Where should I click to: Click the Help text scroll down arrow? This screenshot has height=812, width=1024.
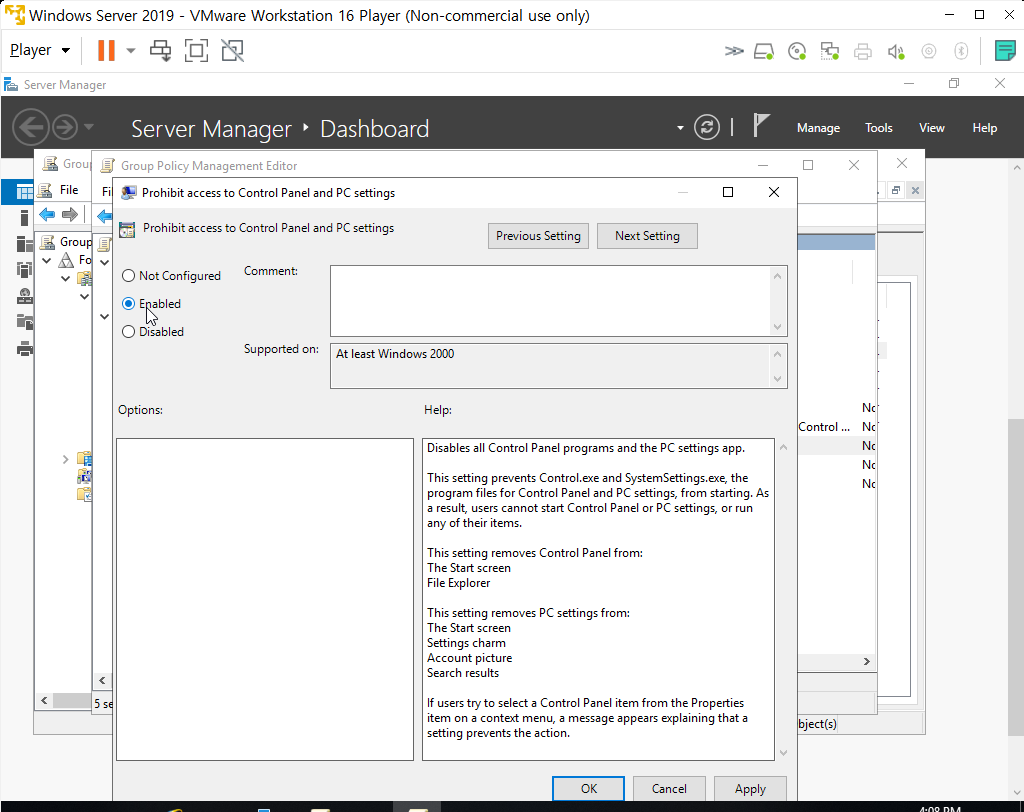pos(784,753)
